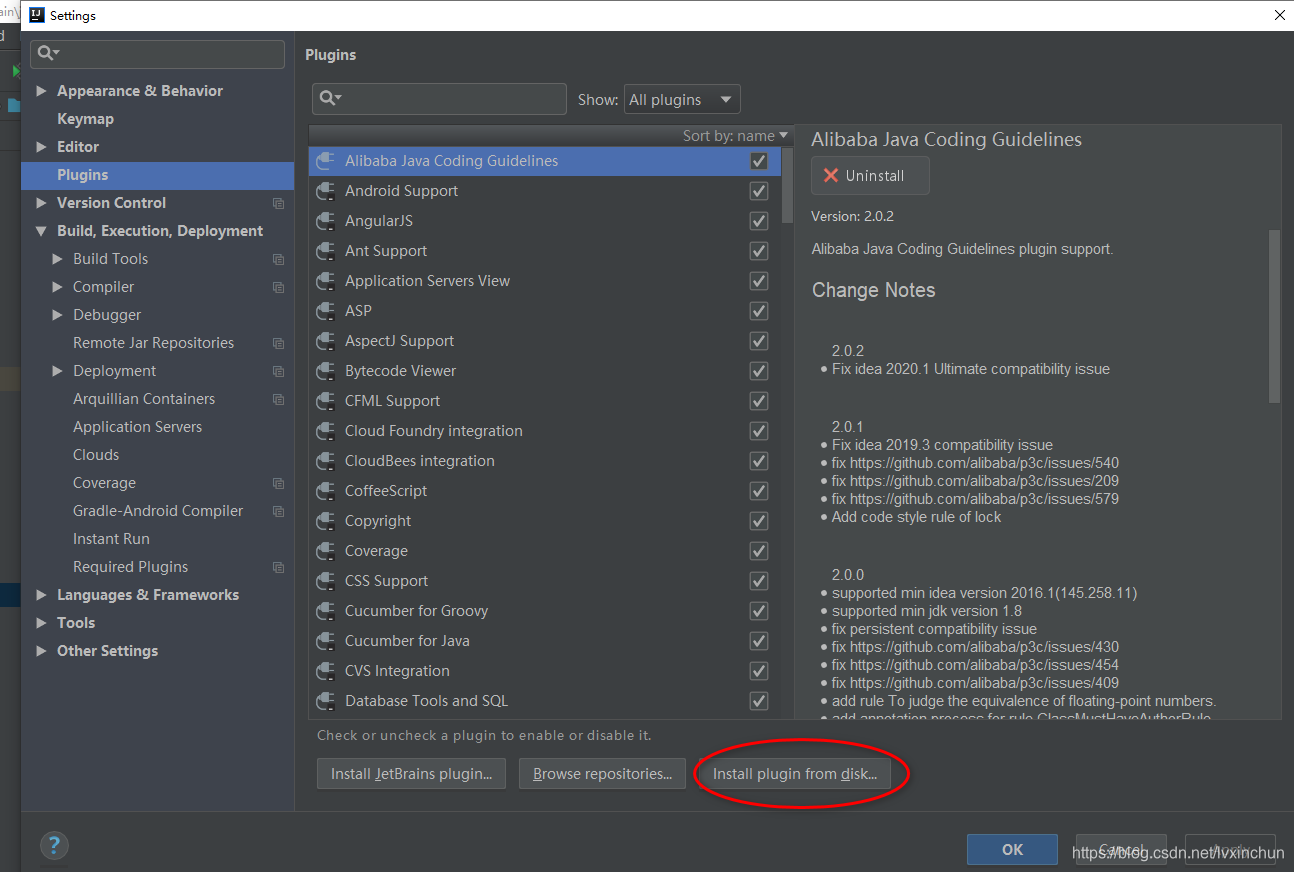The height and width of the screenshot is (872, 1294).
Task: Uncheck the Android Support plugin checkbox
Action: (759, 191)
